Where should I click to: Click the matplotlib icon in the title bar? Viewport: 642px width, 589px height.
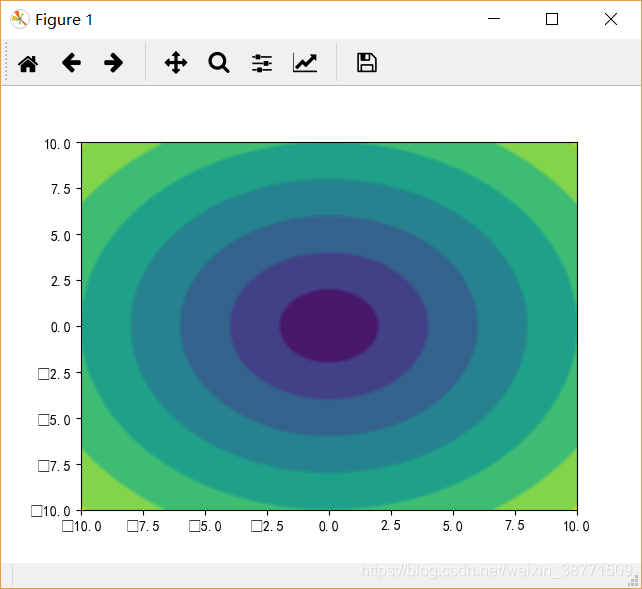click(20, 19)
